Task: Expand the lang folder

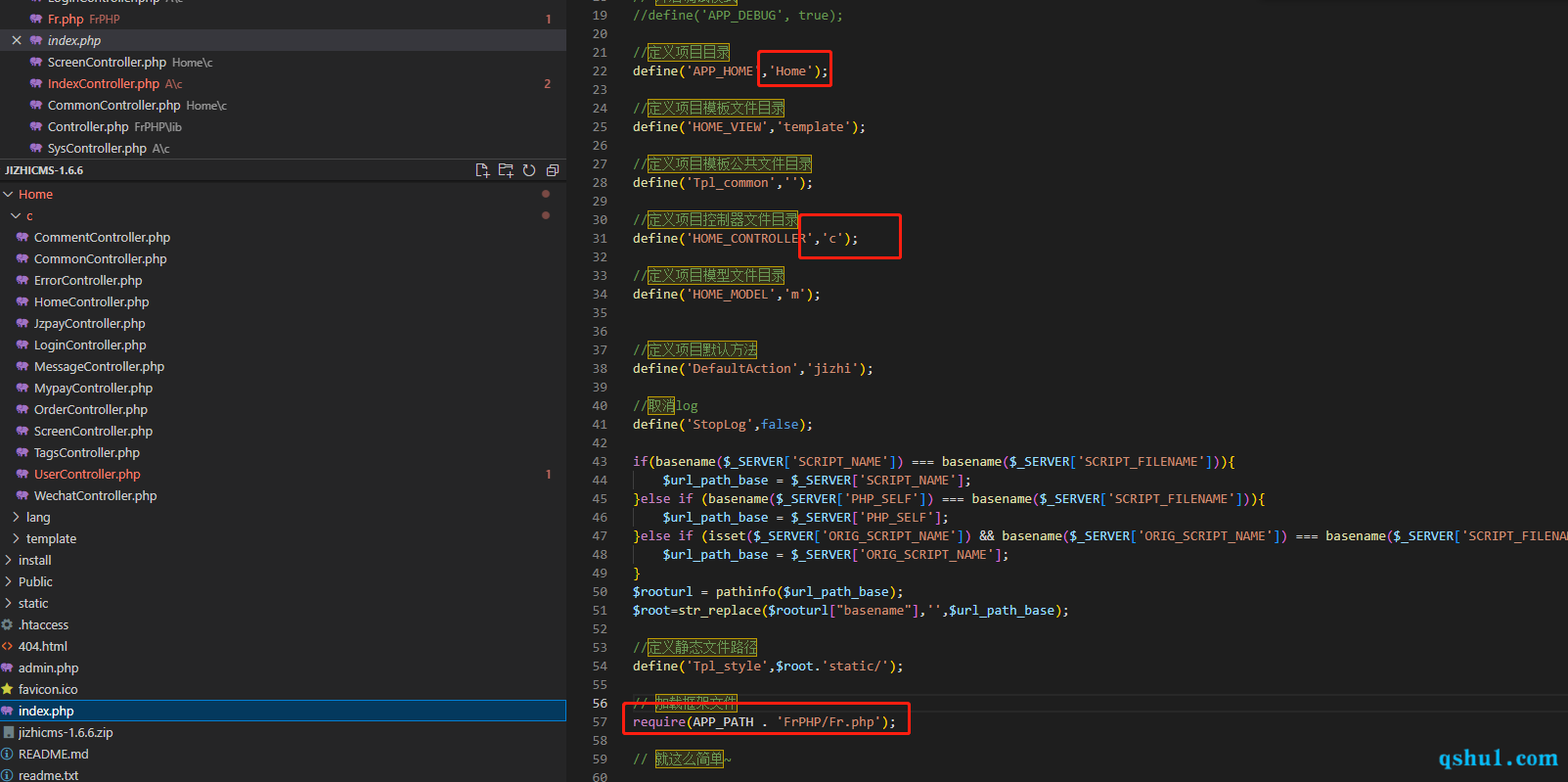Action: click(16, 517)
